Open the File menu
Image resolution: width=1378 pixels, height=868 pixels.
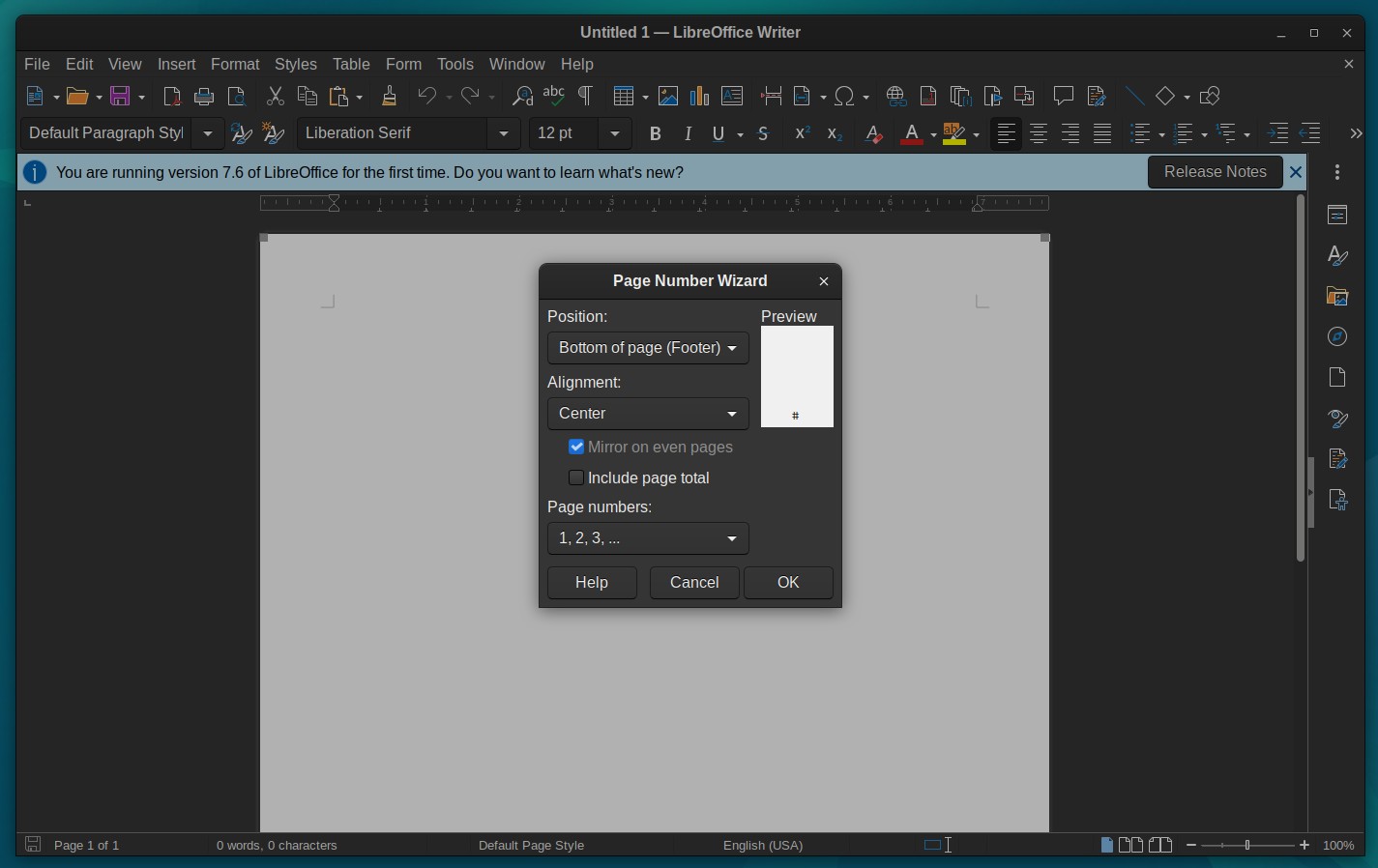click(37, 64)
